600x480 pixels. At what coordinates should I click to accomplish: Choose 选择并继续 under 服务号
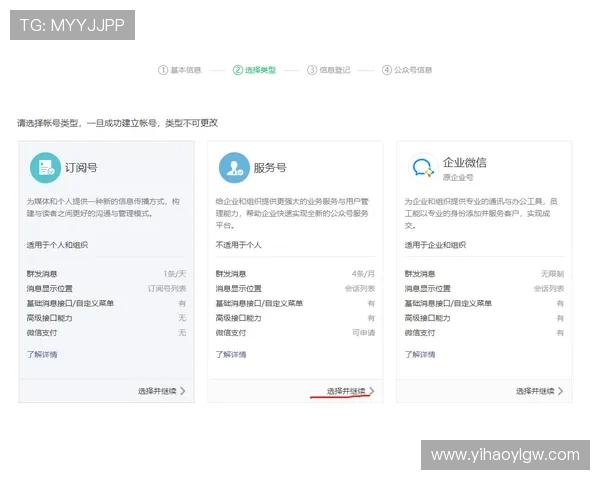point(346,391)
